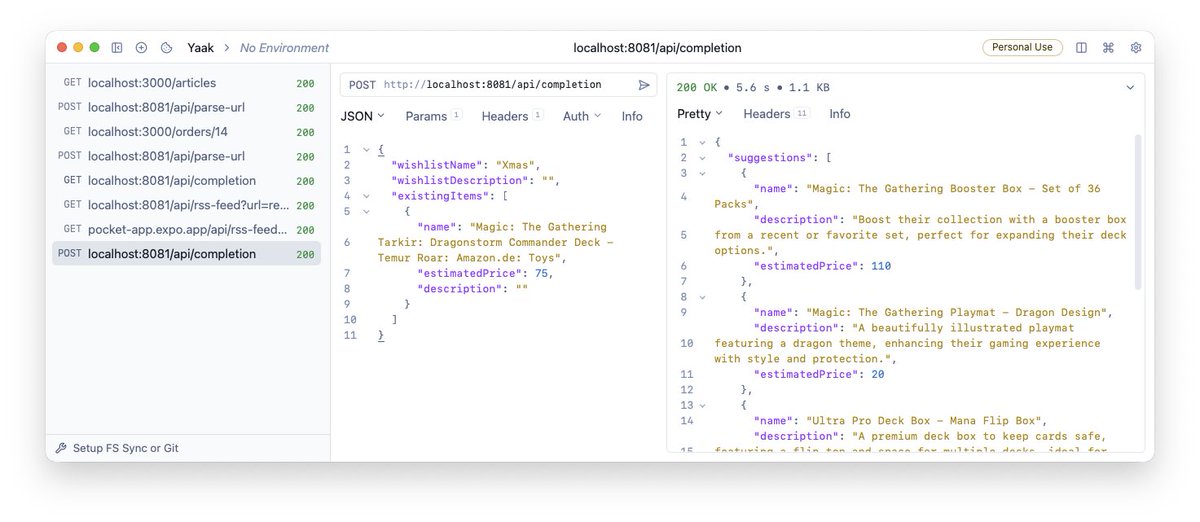This screenshot has height=522, width=1200.
Task: Click the POST method selector in the URL bar
Action: pyautogui.click(x=362, y=85)
